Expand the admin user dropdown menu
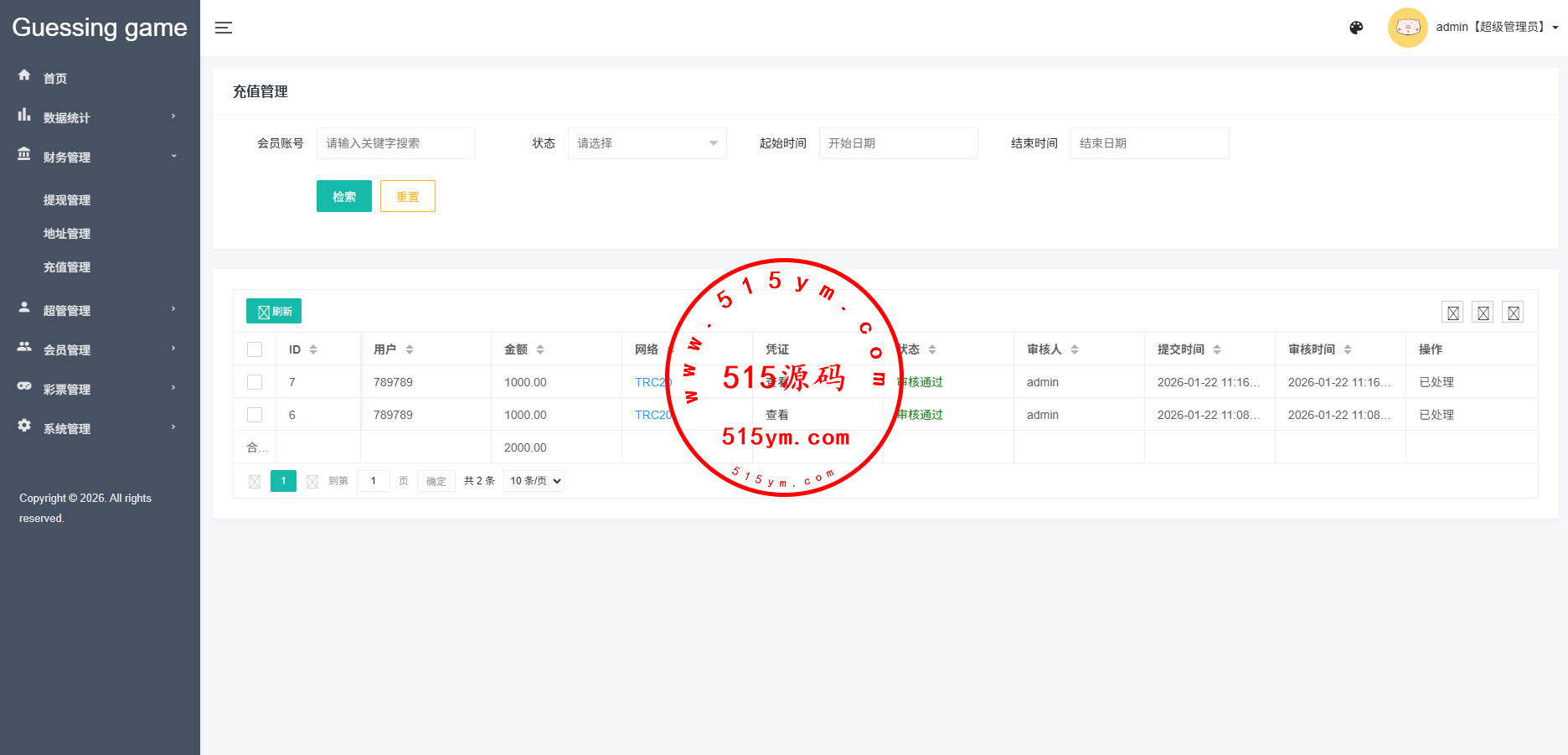The height and width of the screenshot is (755, 1568). coord(1496,28)
